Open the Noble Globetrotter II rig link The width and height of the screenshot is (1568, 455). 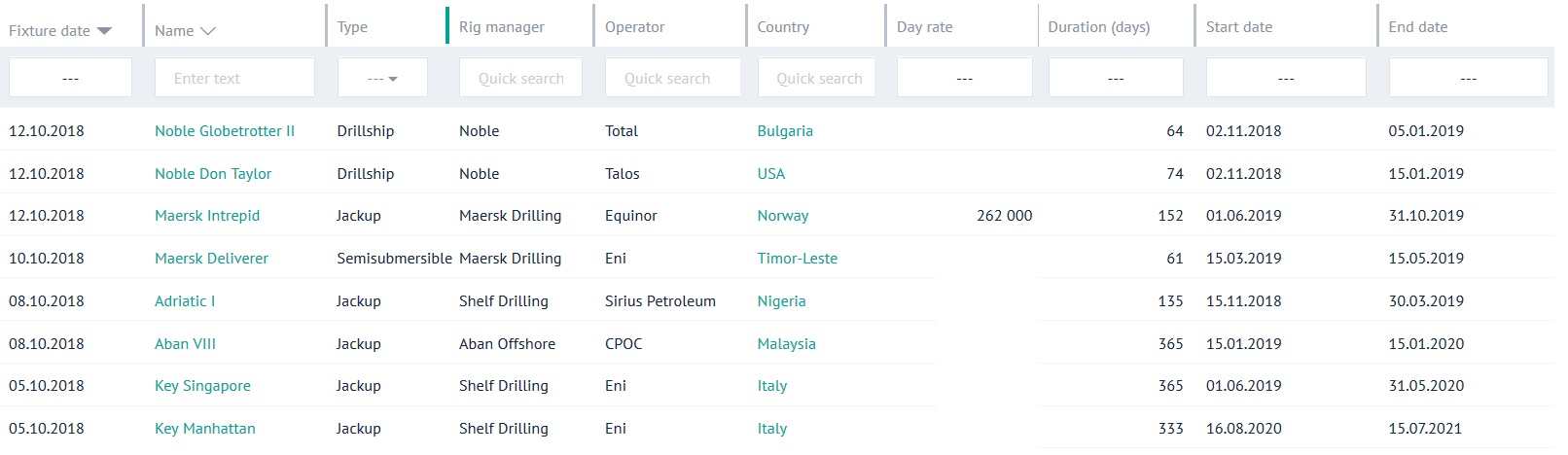tap(225, 131)
